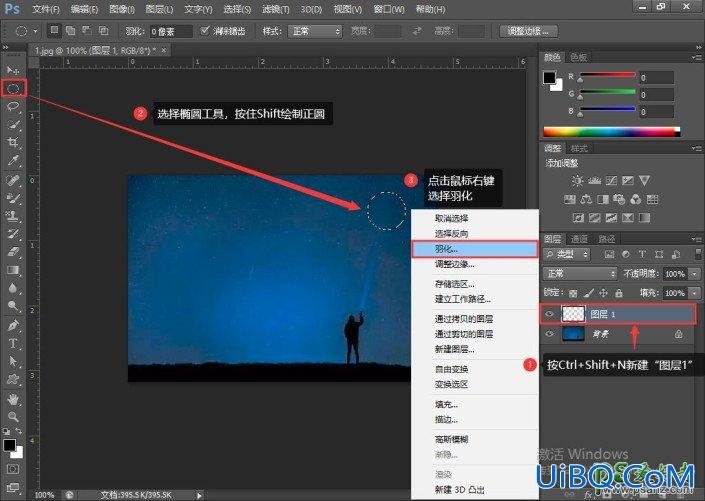The image size is (705, 501).
Task: Open the 样式 style dropdown
Action: click(x=315, y=31)
